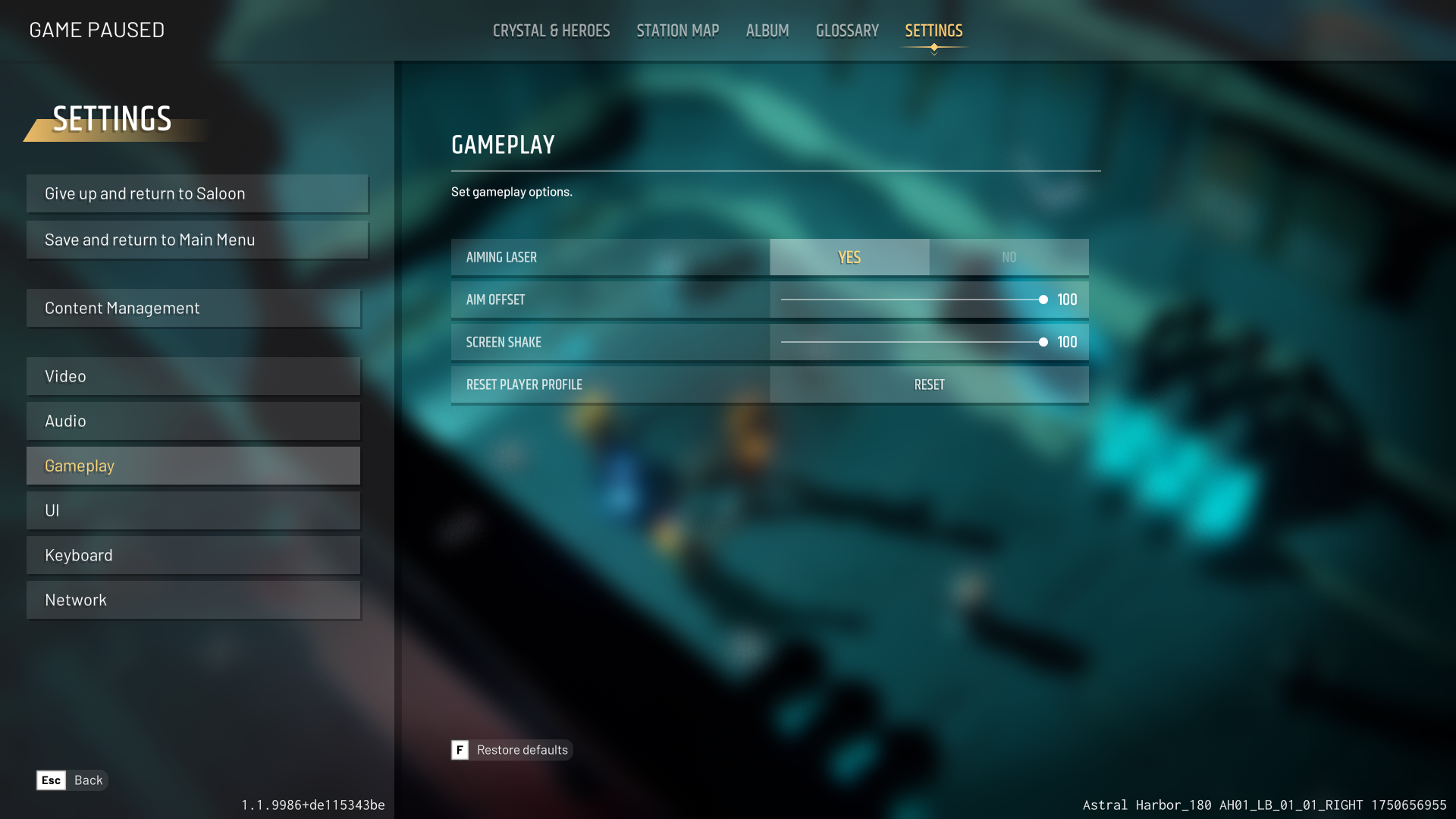Give up and return to Saloon
The width and height of the screenshot is (1456, 819).
[197, 192]
